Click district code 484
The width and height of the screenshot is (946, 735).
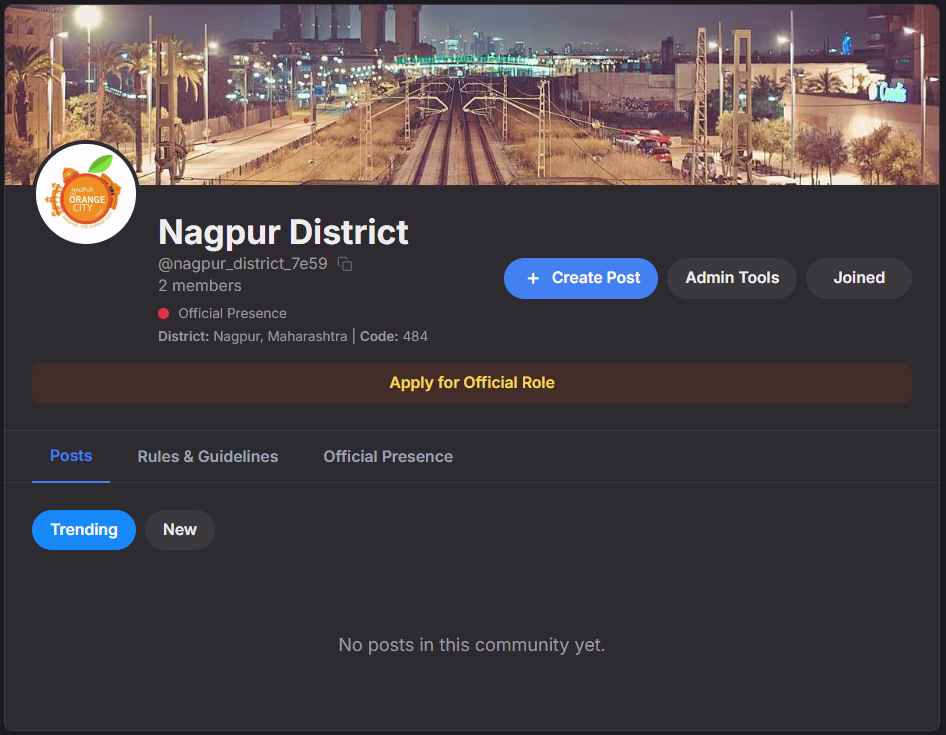(417, 336)
